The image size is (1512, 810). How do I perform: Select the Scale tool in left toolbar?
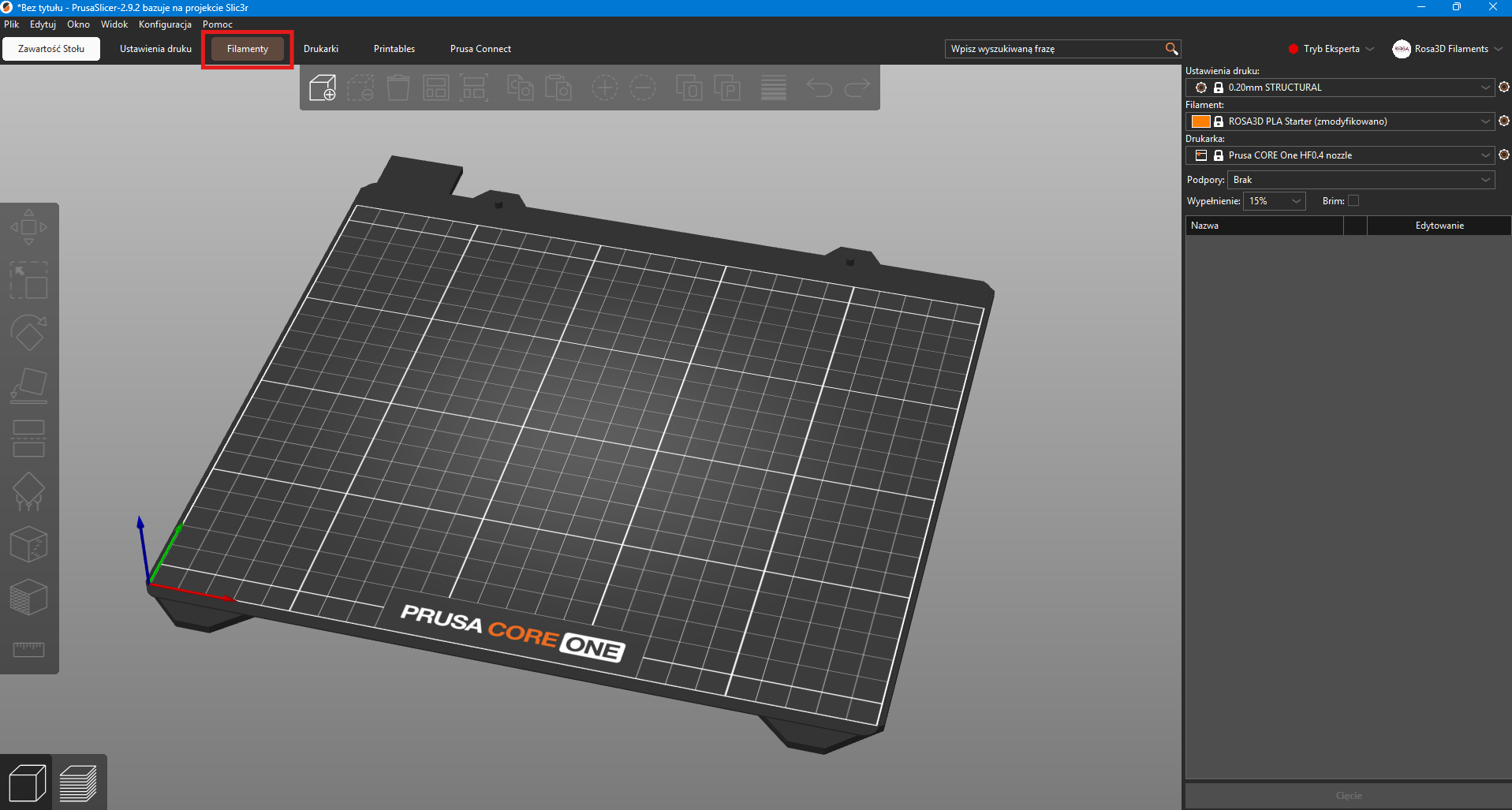coord(28,280)
